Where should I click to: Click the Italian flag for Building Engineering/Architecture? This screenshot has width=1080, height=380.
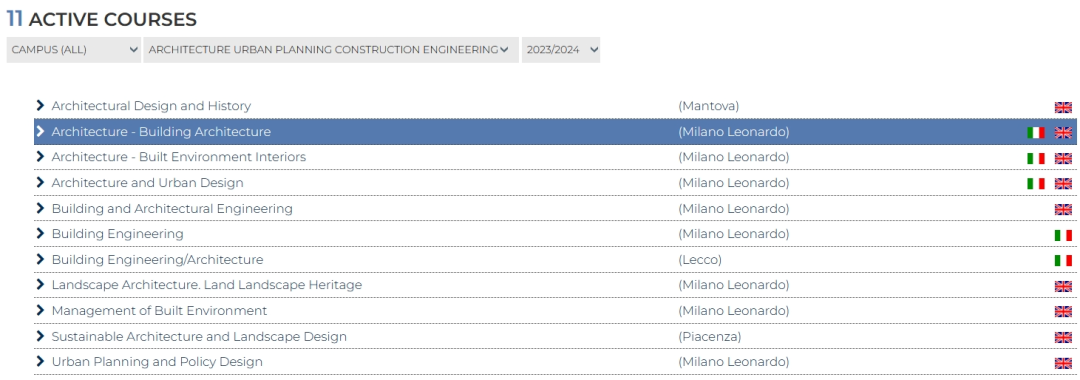coord(1063,260)
